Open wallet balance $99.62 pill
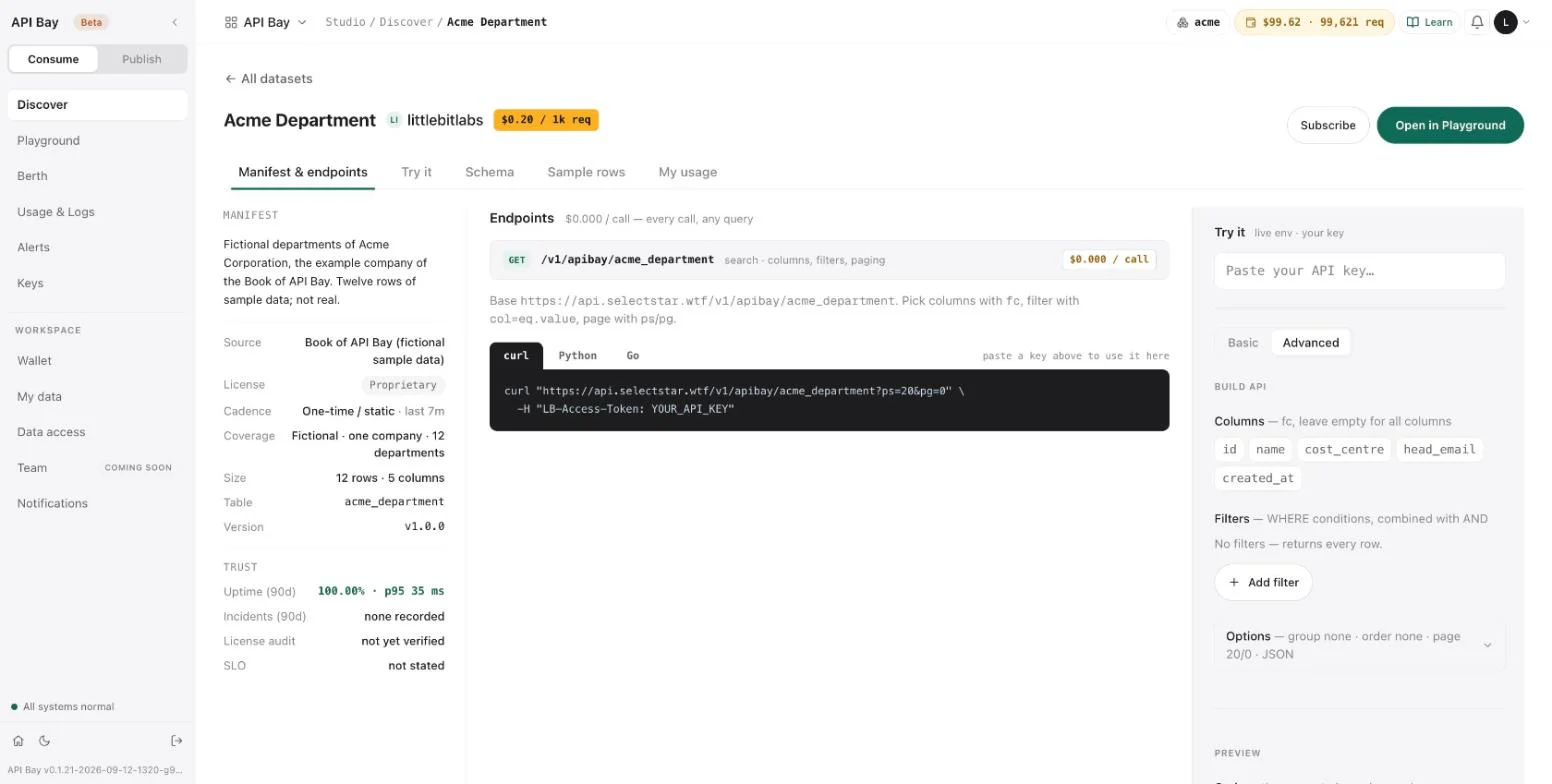 pyautogui.click(x=1314, y=22)
